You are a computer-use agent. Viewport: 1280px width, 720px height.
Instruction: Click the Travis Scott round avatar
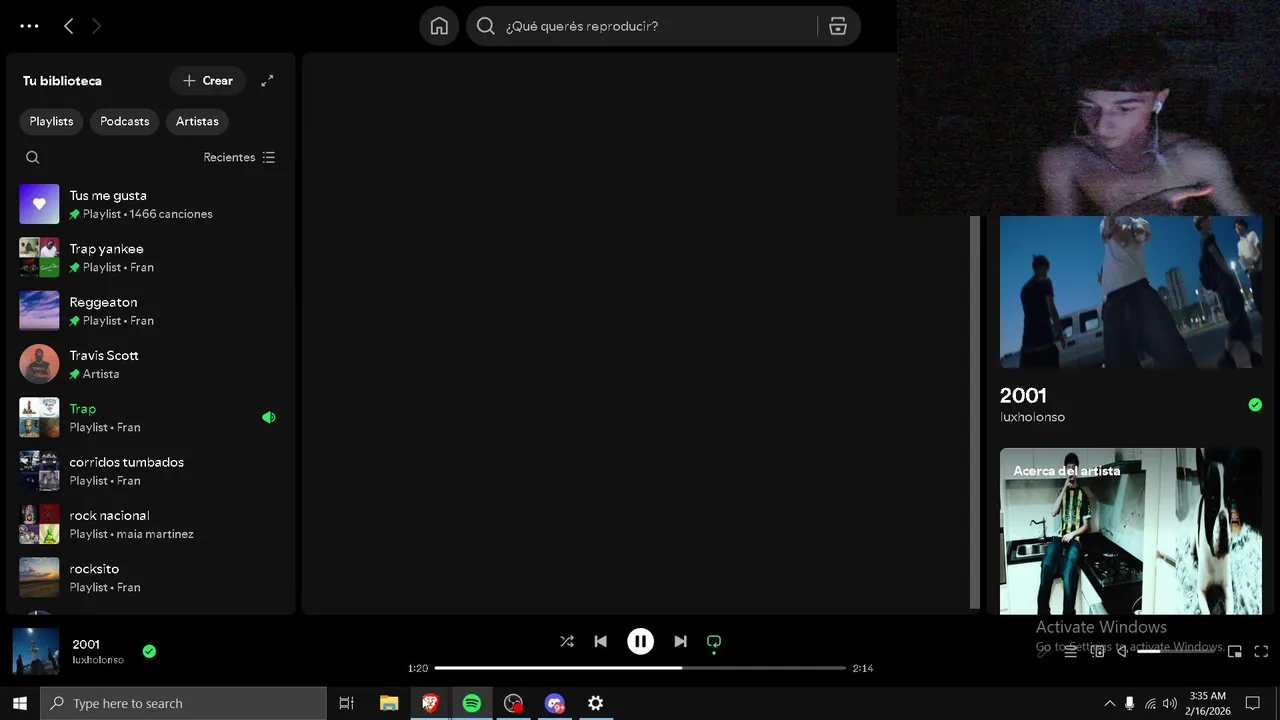pyautogui.click(x=39, y=364)
